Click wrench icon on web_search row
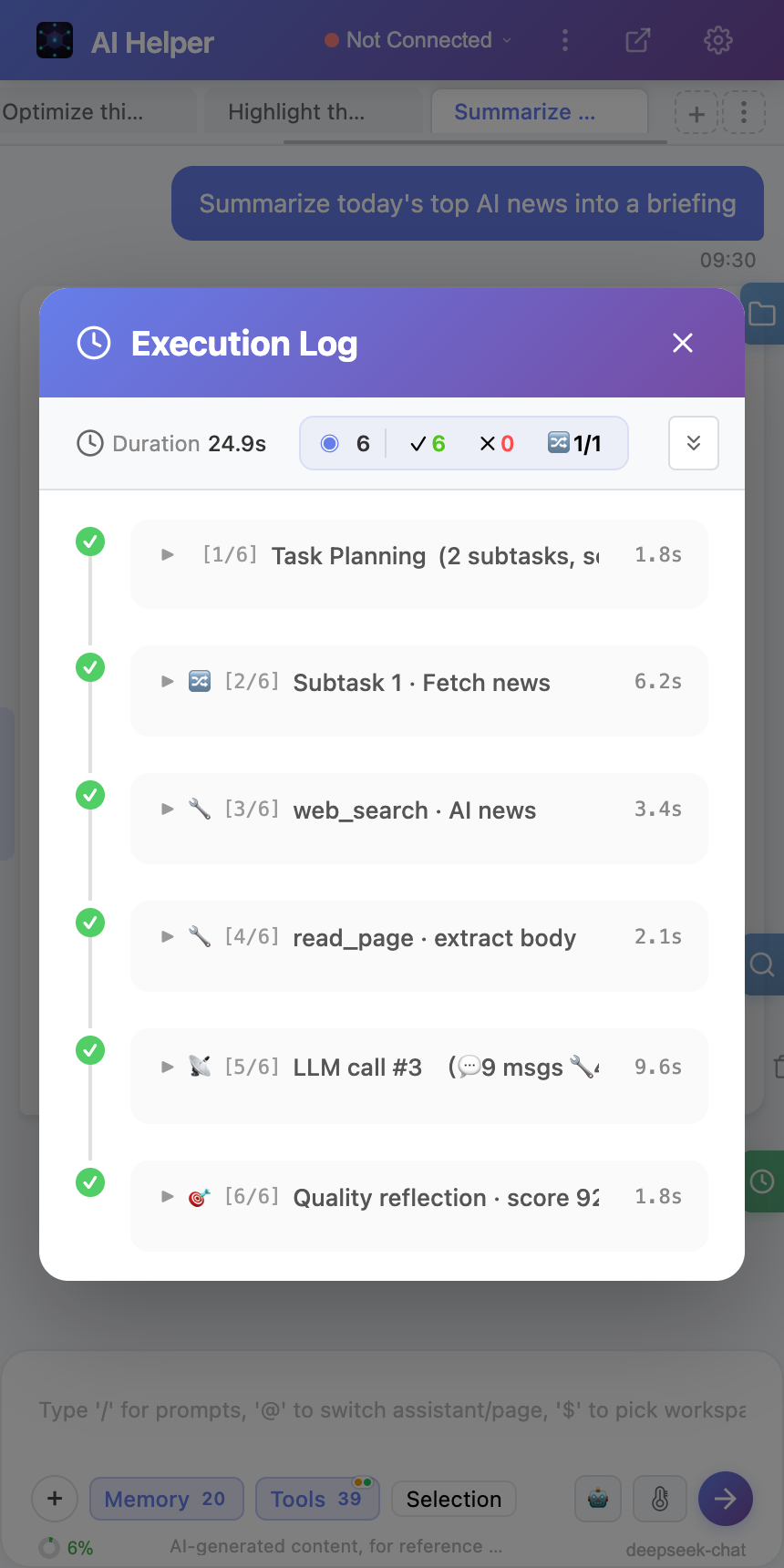 click(200, 809)
